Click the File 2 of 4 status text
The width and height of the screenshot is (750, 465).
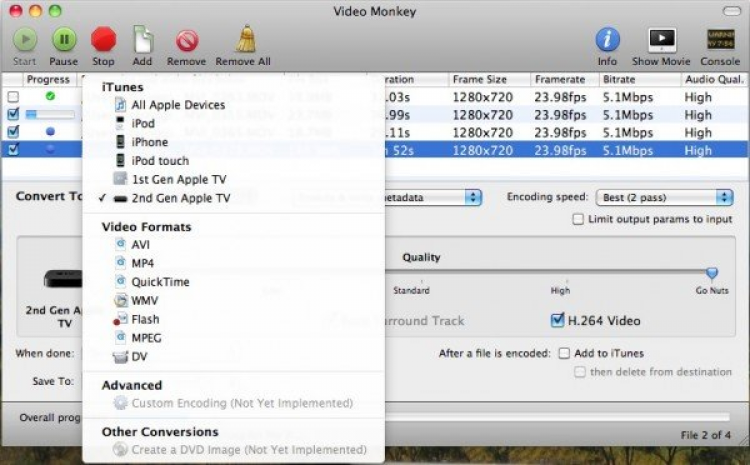[706, 435]
